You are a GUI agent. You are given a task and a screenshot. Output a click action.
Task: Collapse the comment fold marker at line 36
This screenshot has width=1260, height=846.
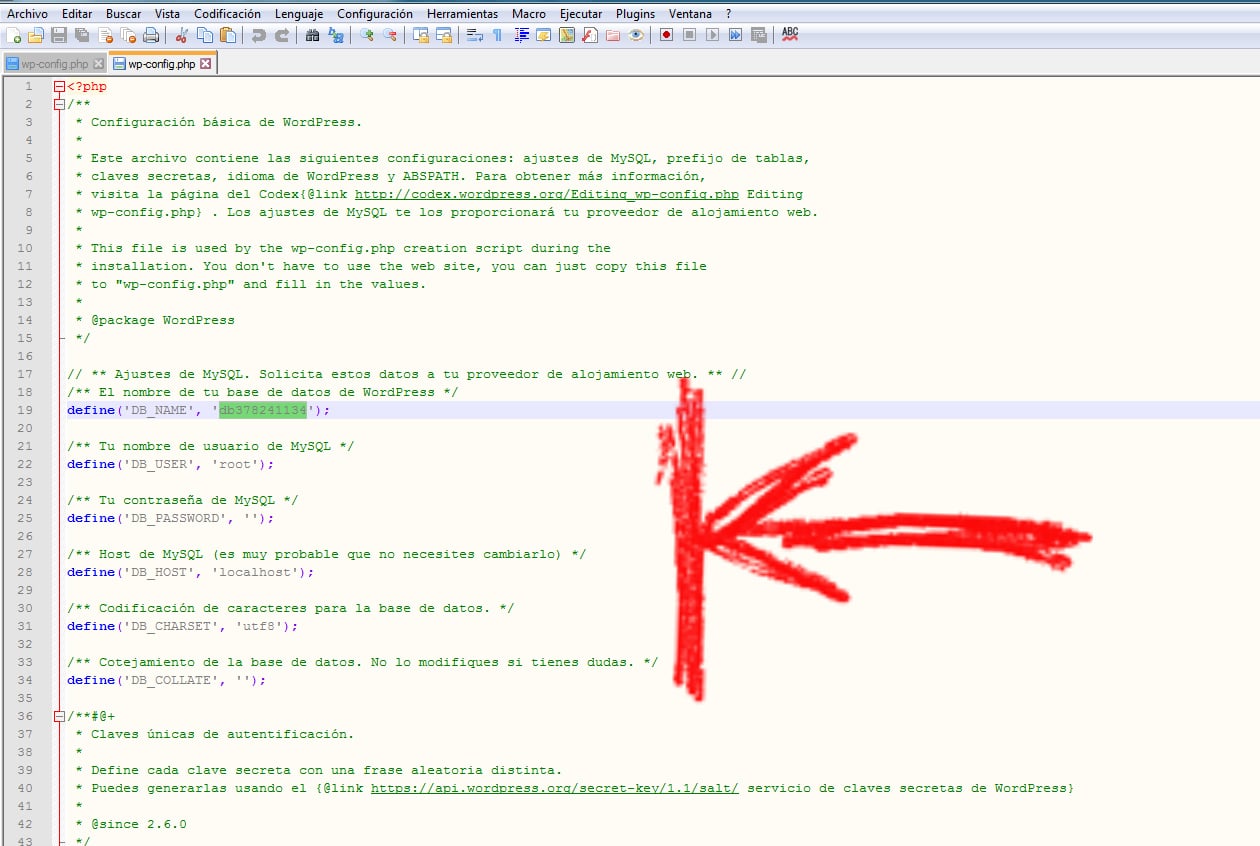coord(59,716)
